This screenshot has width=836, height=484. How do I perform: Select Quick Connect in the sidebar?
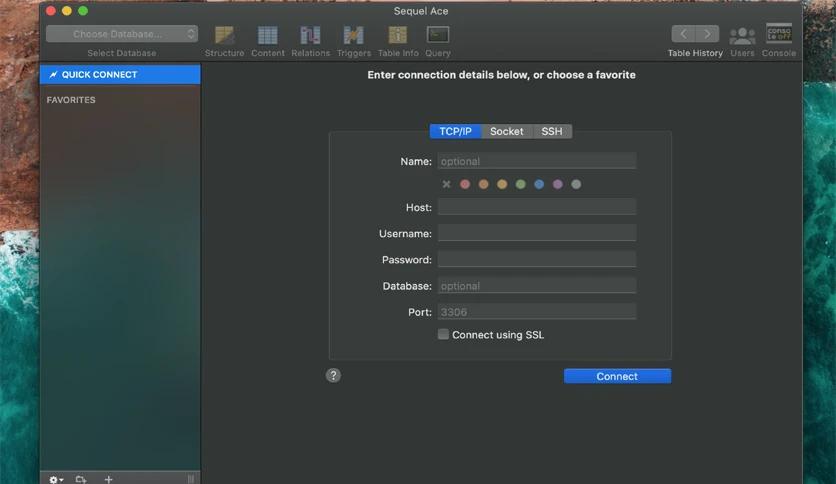120,75
